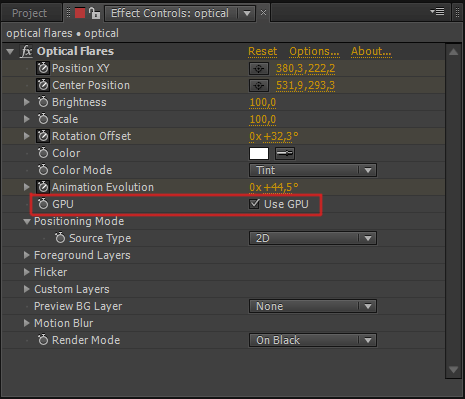Screen dimensions: 465x399
Task: Open Optical Flares Options
Action: 314,51
